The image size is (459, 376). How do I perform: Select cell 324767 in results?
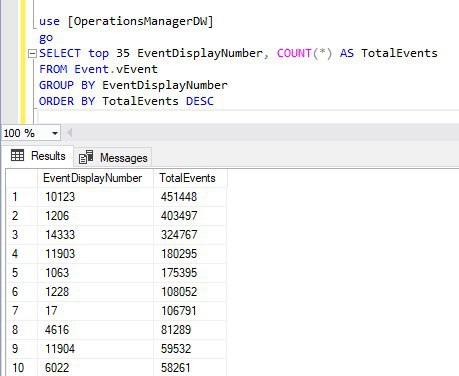190,235
